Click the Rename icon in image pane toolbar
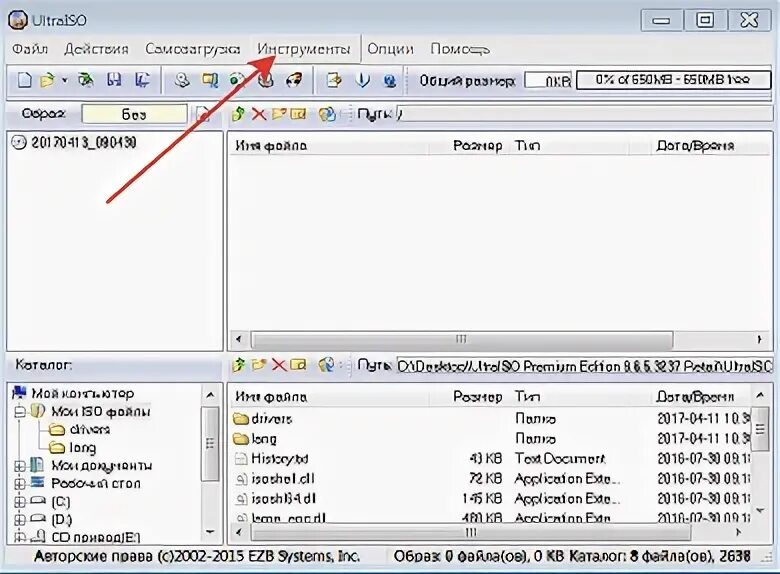 [298, 114]
